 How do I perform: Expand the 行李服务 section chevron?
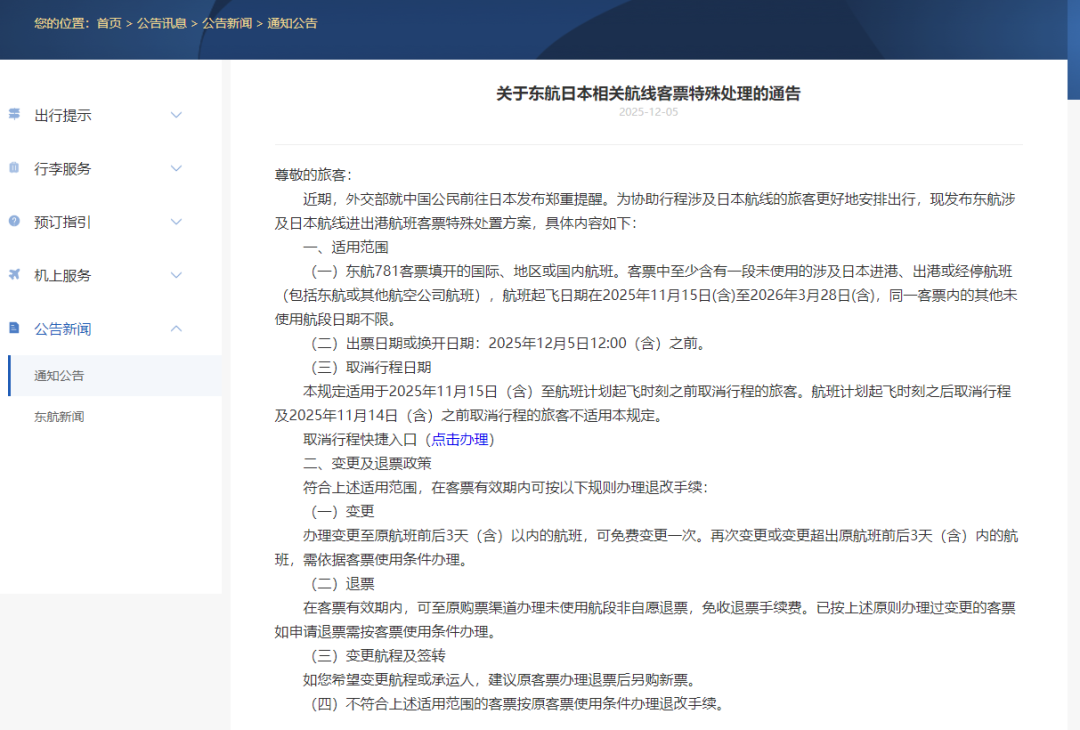coord(176,168)
